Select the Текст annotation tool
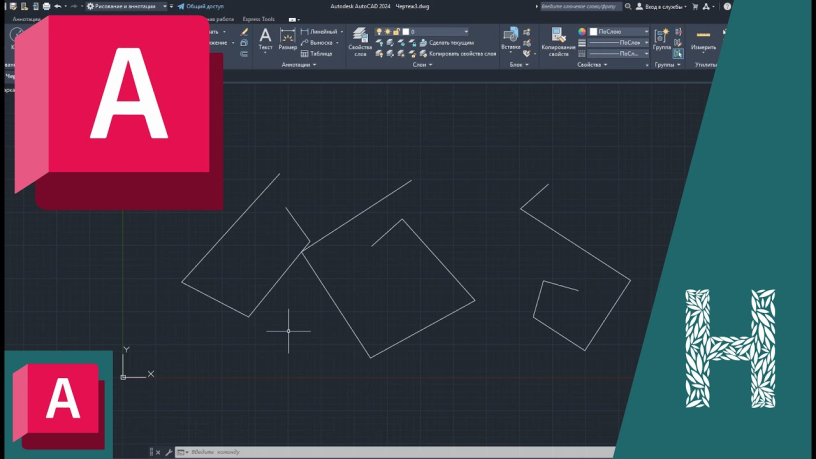816x459 pixels. [265, 40]
